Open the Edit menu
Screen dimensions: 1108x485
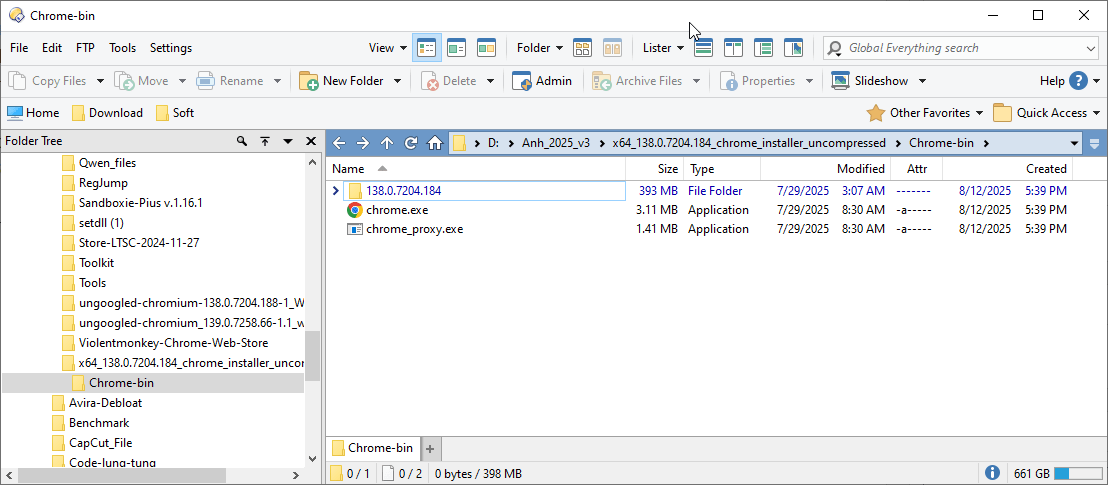[52, 48]
